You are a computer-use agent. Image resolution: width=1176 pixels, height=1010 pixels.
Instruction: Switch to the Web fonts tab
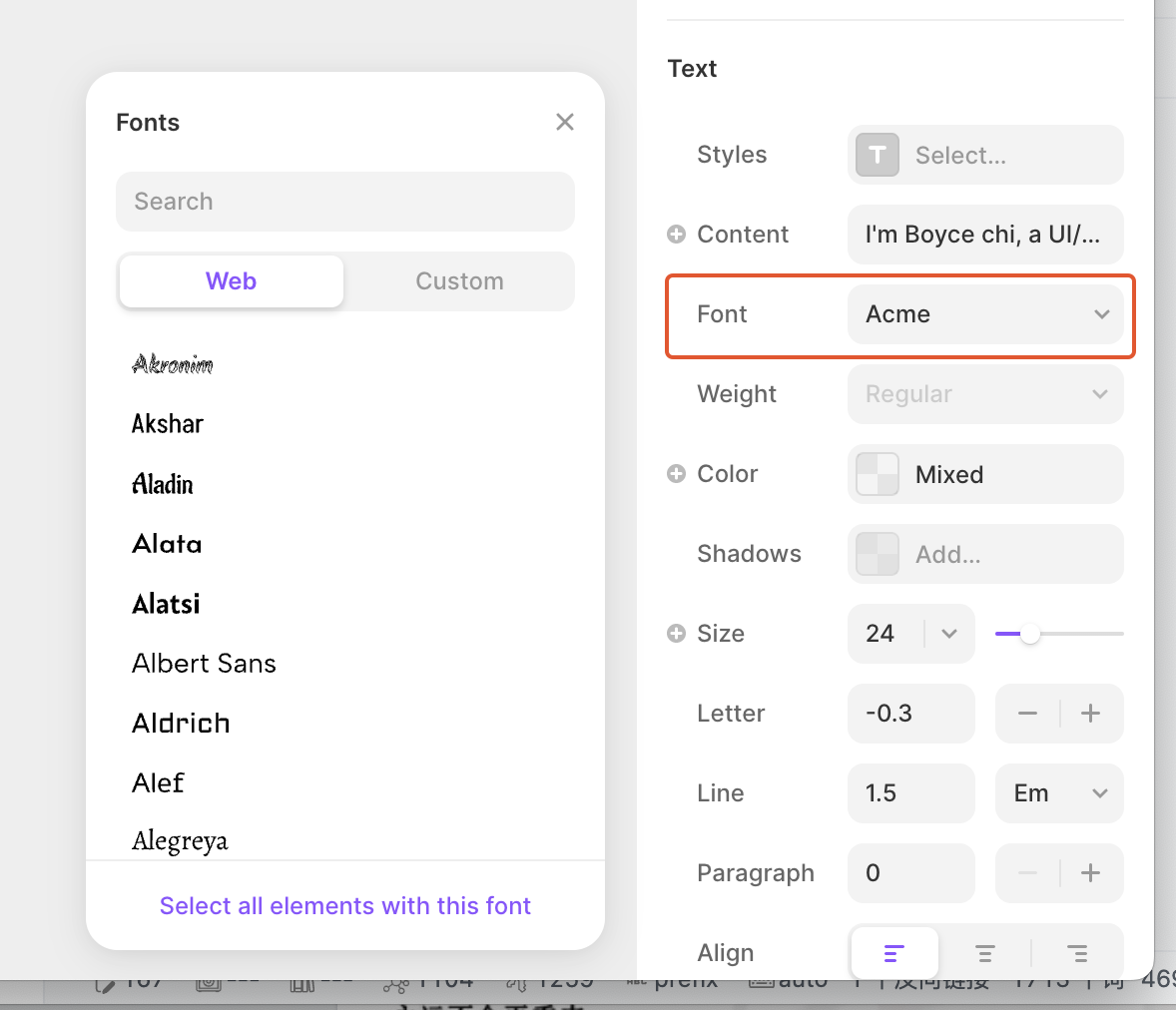click(x=232, y=281)
